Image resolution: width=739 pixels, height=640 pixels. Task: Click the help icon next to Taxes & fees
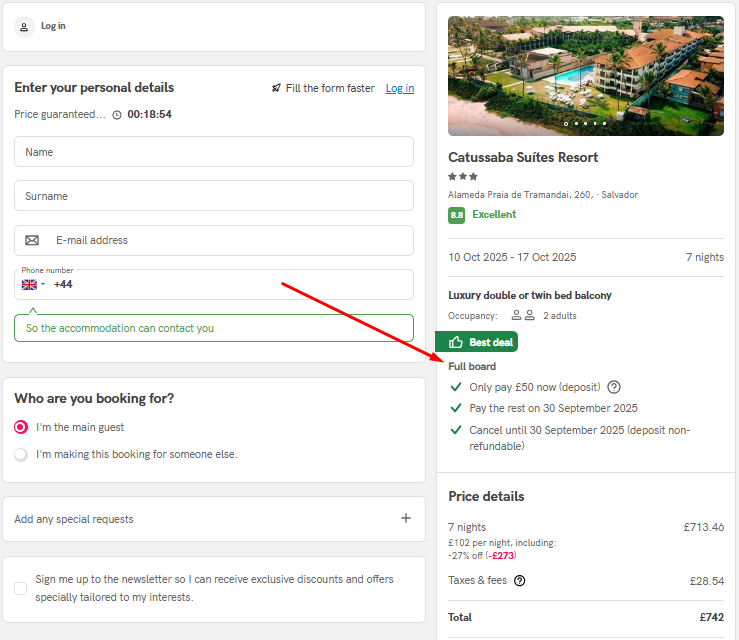(x=519, y=581)
